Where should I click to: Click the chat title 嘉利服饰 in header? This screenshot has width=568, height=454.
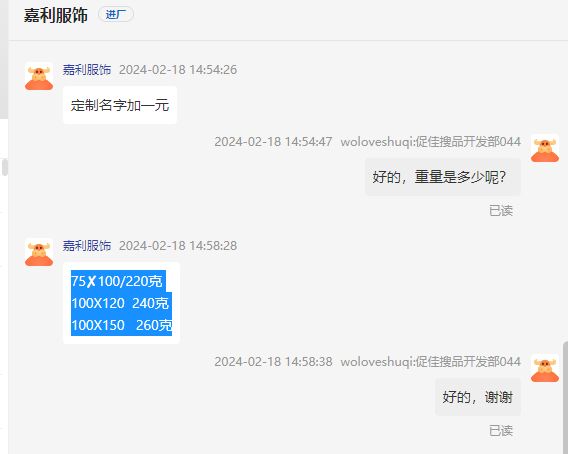point(56,15)
